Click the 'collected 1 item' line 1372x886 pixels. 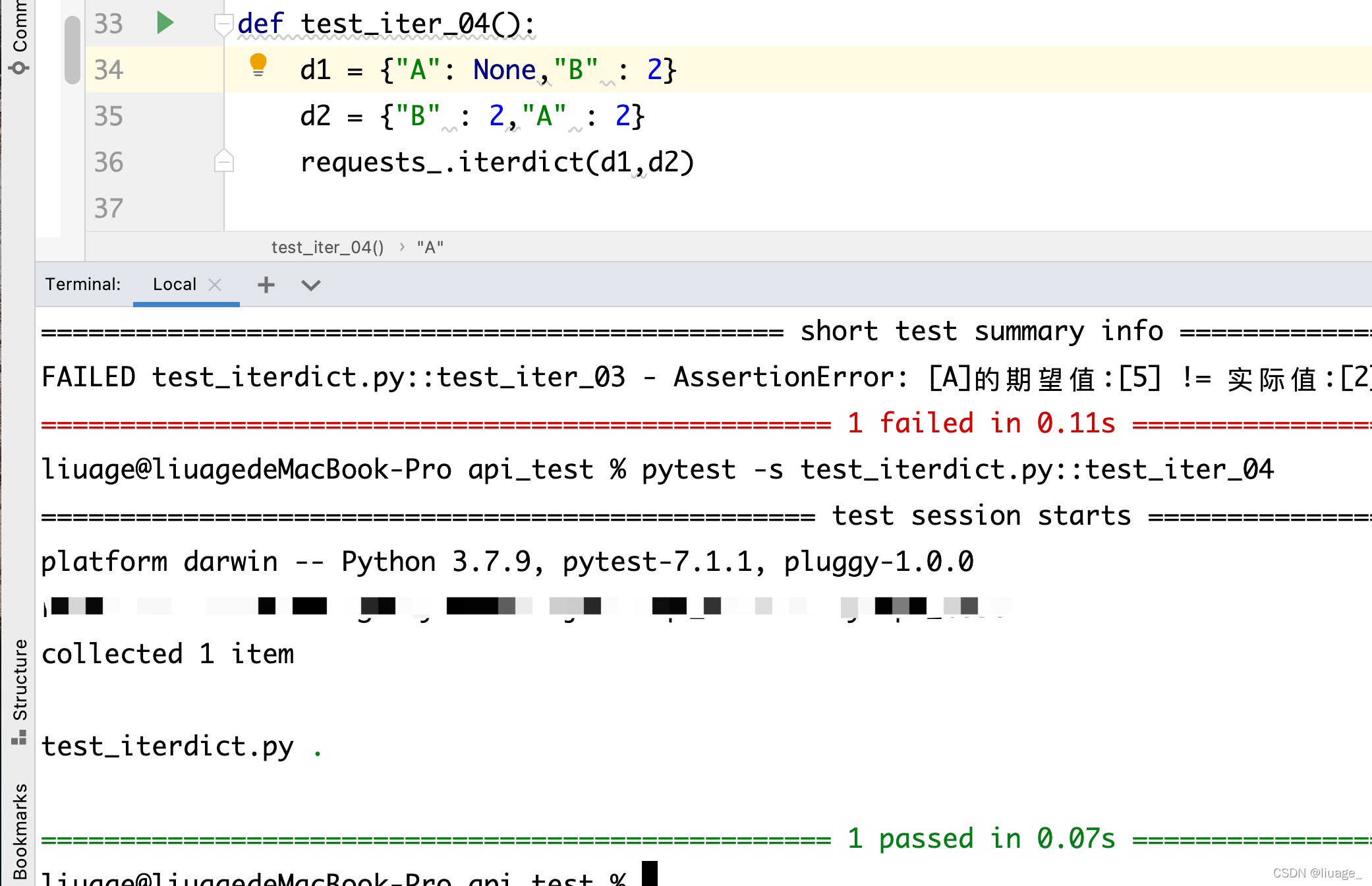[168, 654]
